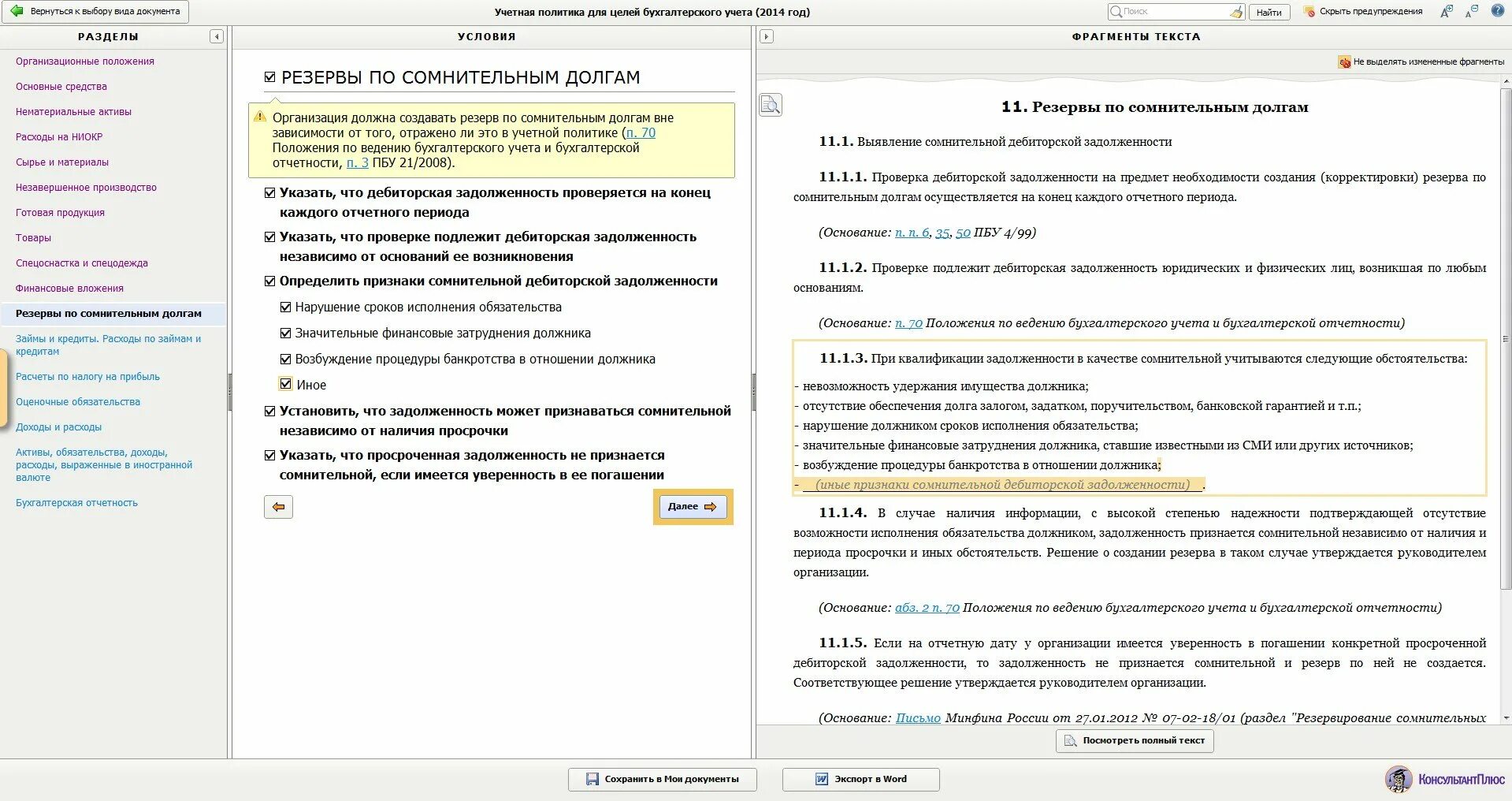Open section Нематериальные активы
1512x801 pixels.
tap(74, 112)
